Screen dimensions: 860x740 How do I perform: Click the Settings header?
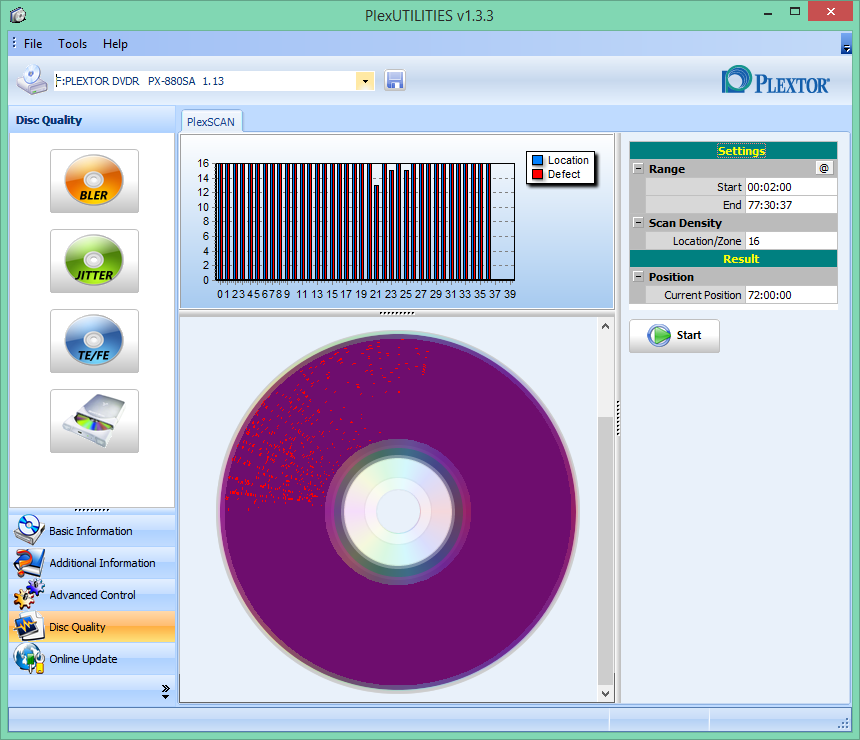(733, 150)
